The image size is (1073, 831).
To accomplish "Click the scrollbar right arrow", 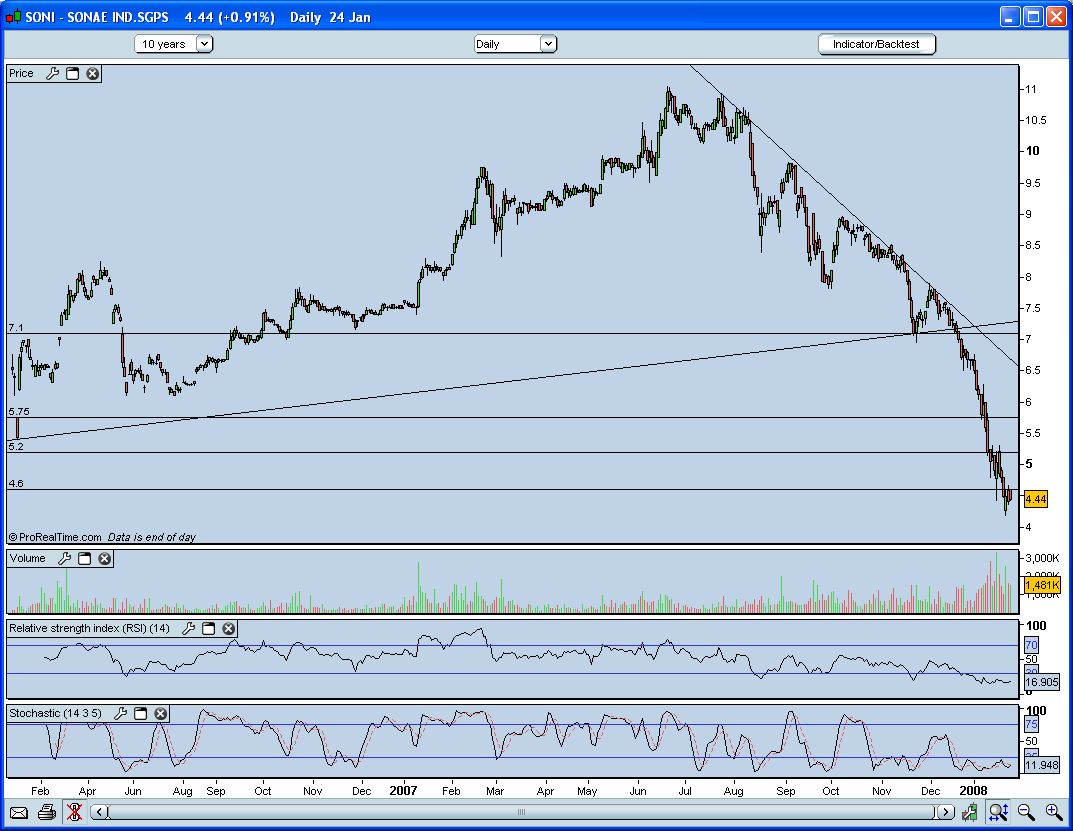I will point(946,812).
